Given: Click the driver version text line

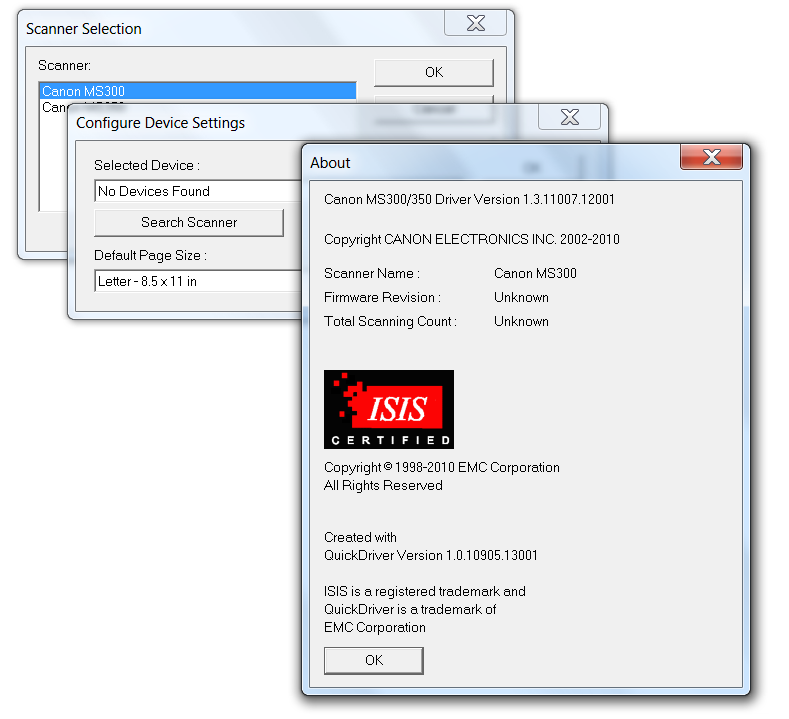Looking at the screenshot, I should point(469,199).
